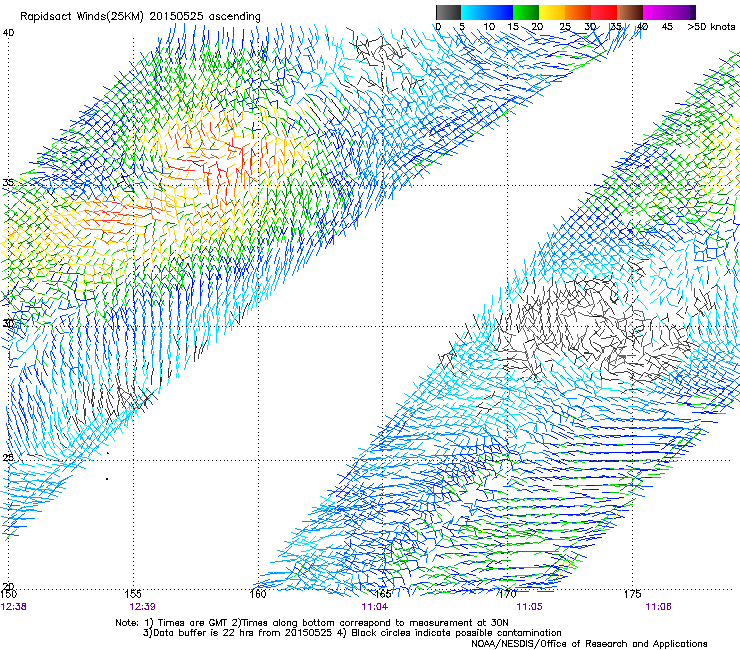Click the purple '11:06' pass time

658,607
